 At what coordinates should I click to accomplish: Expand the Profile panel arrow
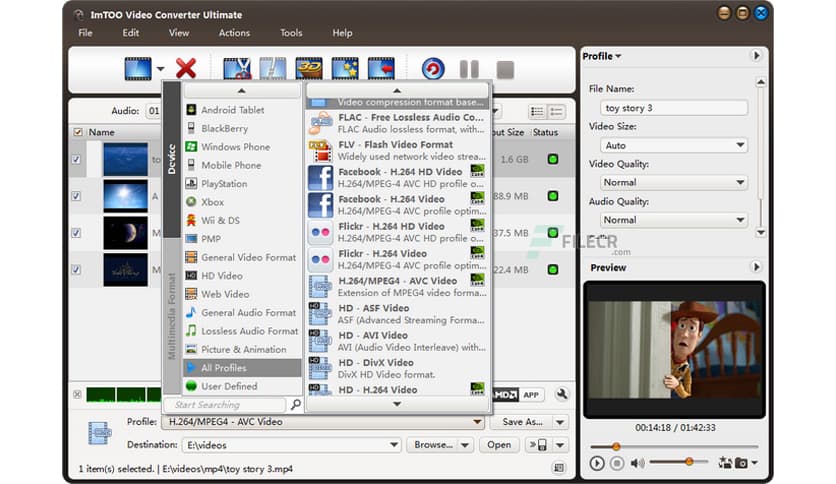coord(756,55)
